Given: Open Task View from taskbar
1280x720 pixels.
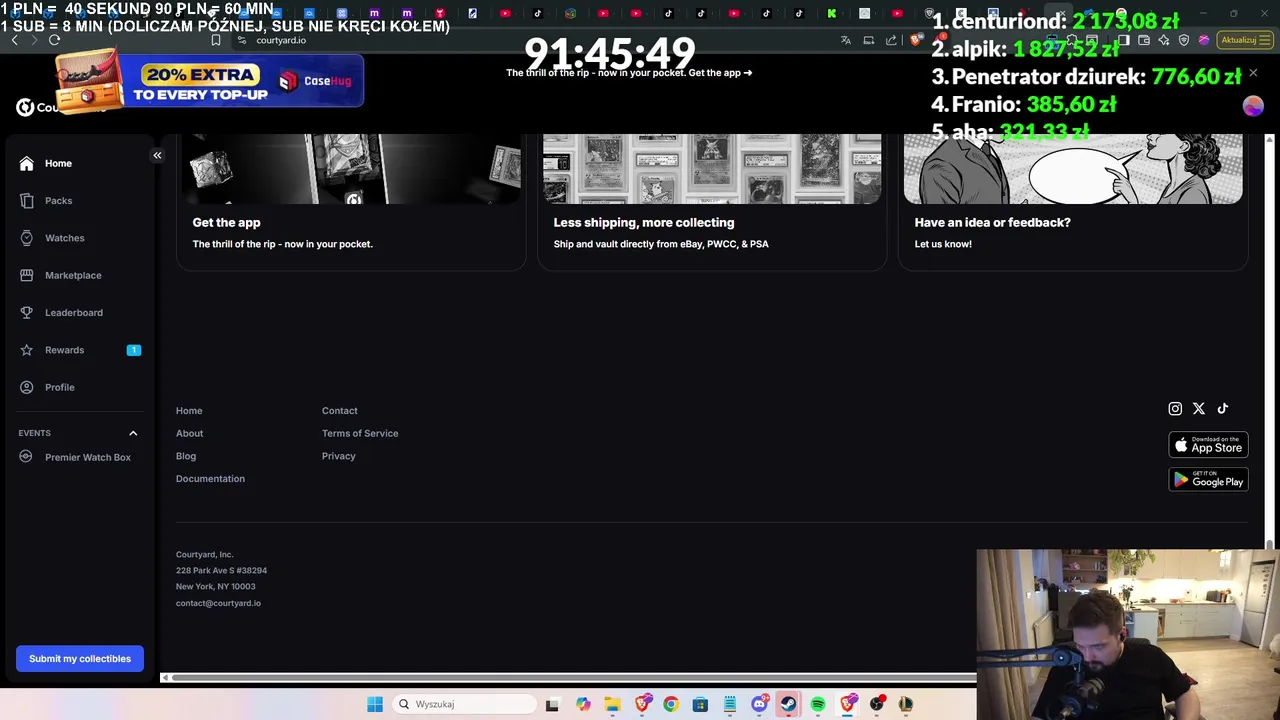Looking at the screenshot, I should click(x=552, y=704).
